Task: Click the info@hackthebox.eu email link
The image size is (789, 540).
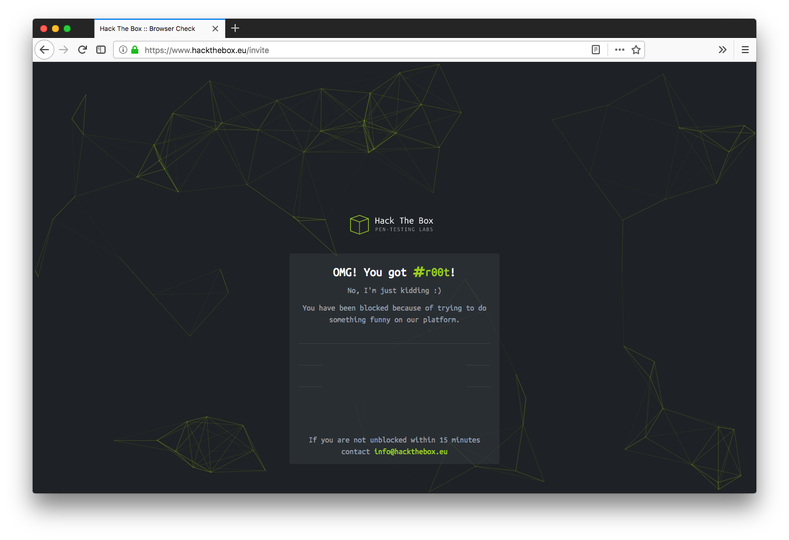Action: coord(411,452)
